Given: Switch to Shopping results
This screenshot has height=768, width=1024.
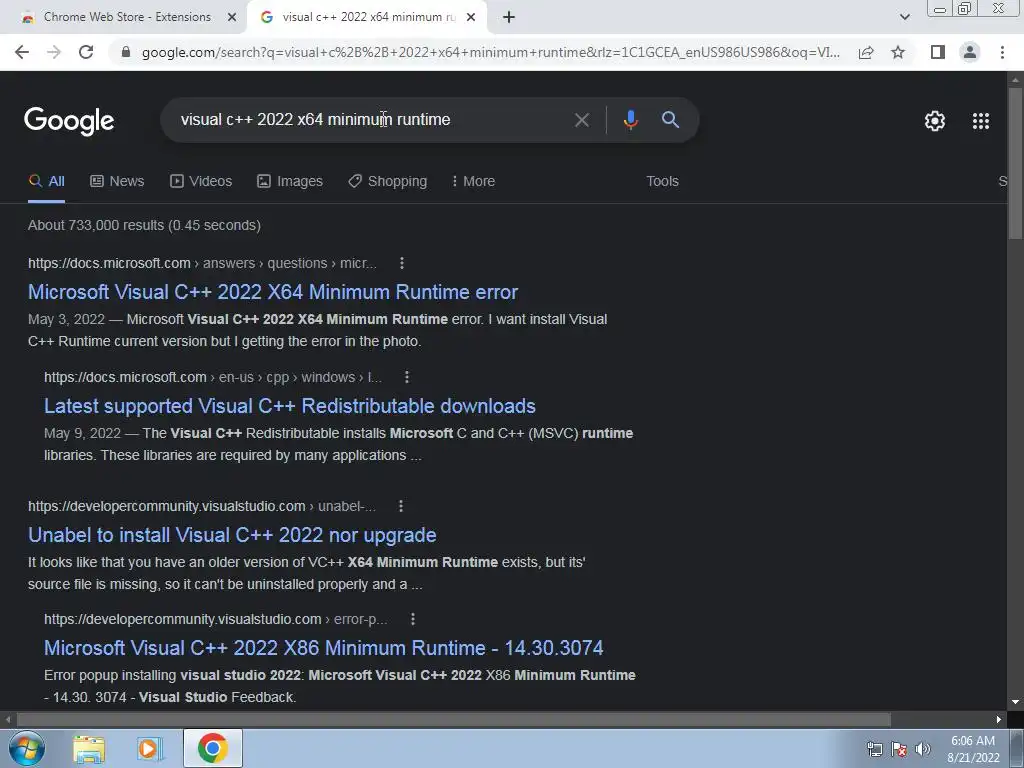Looking at the screenshot, I should [x=388, y=182].
